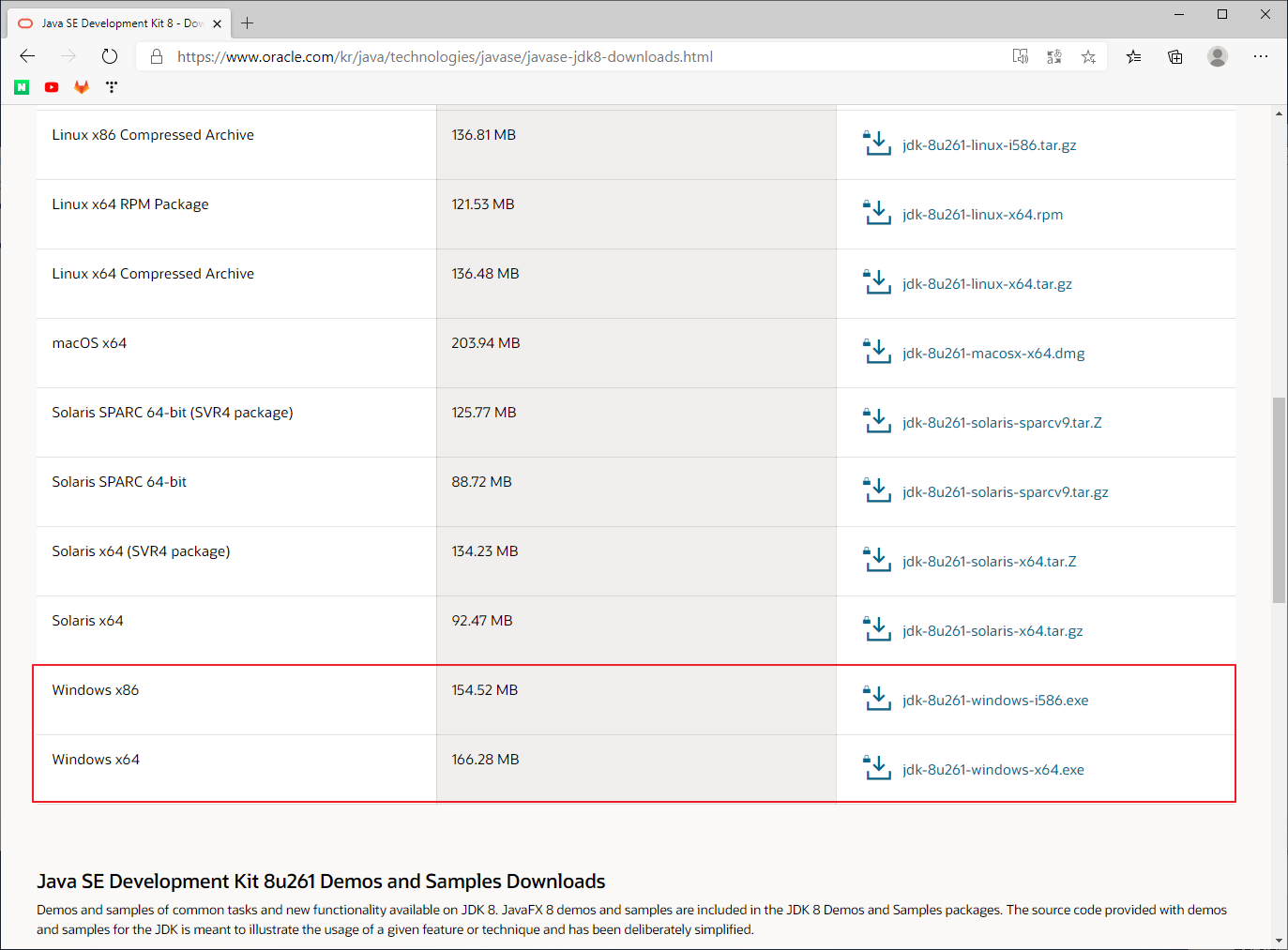Open the Naver bookmark icon

pos(22,87)
